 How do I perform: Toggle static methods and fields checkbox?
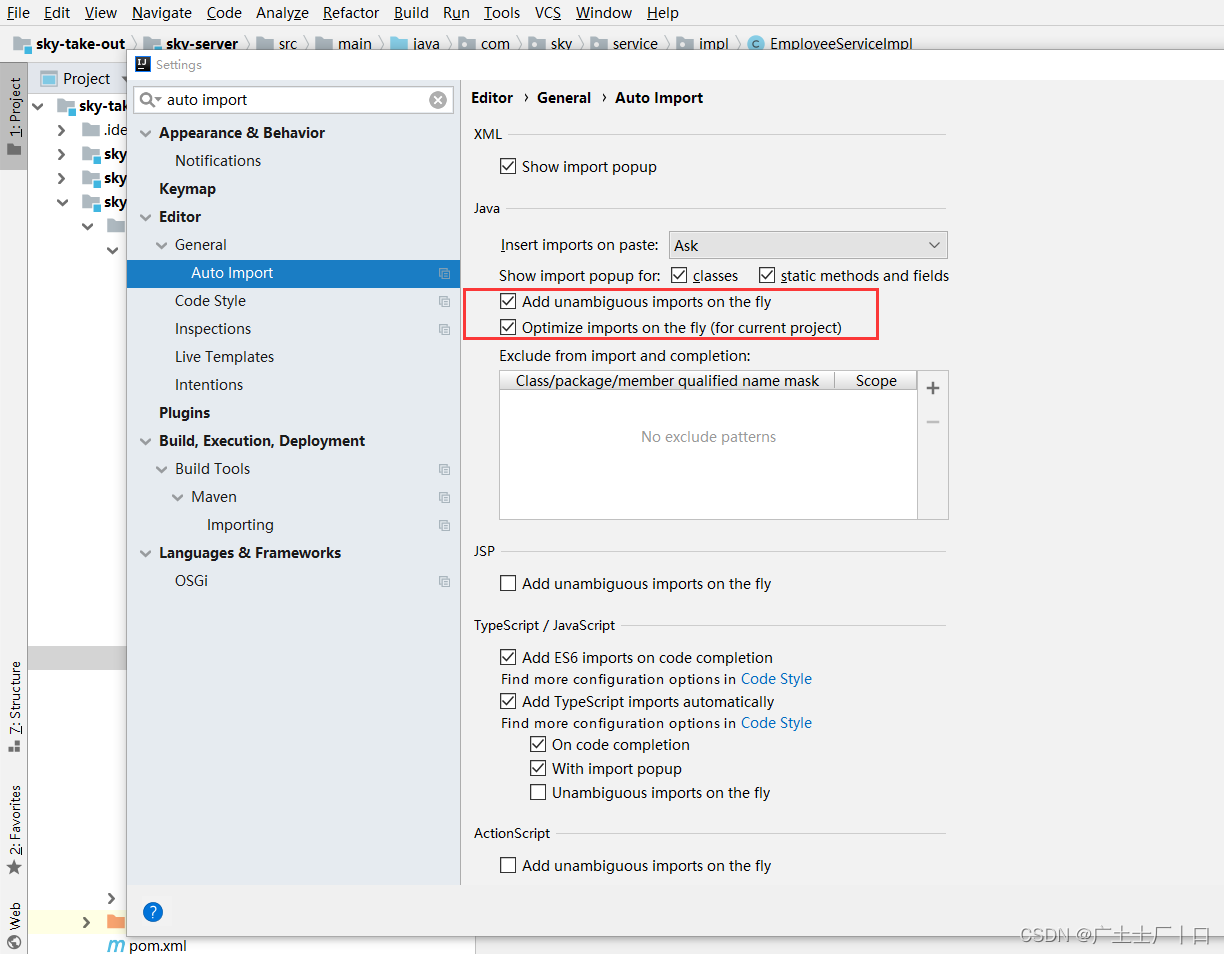(x=767, y=275)
